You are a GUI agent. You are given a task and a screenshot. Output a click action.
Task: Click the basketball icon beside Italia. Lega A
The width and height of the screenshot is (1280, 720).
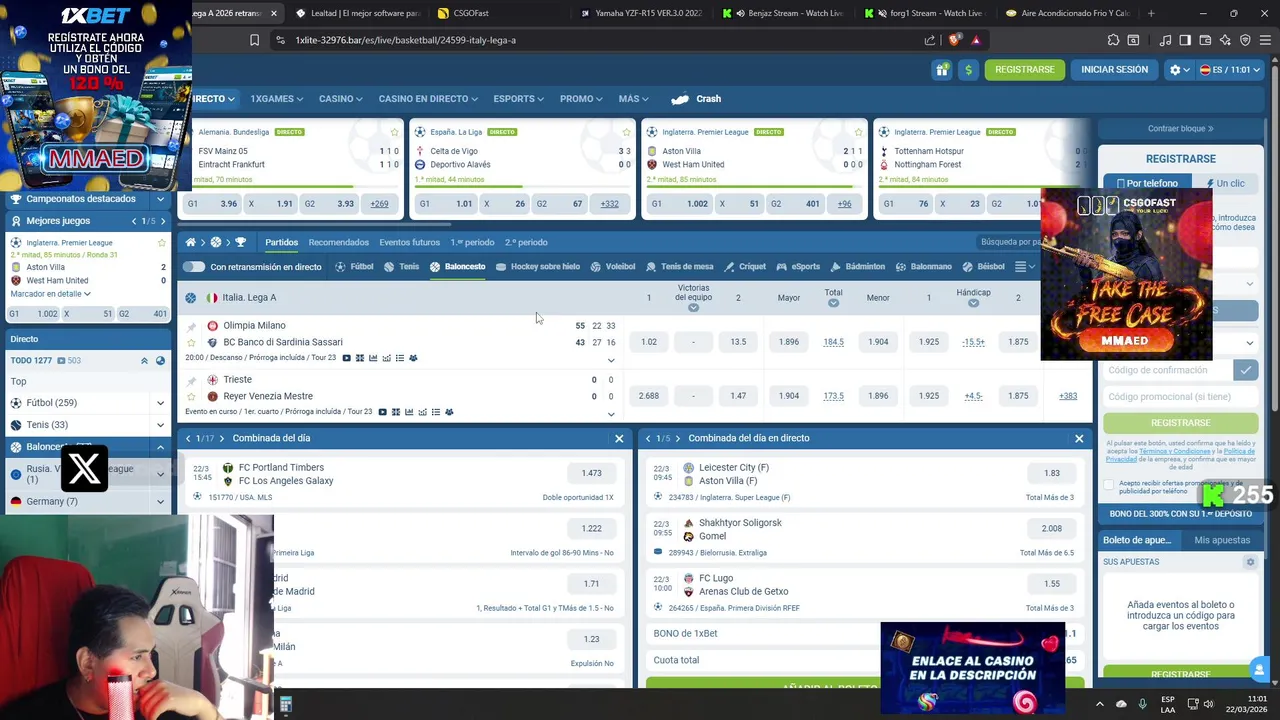(191, 298)
